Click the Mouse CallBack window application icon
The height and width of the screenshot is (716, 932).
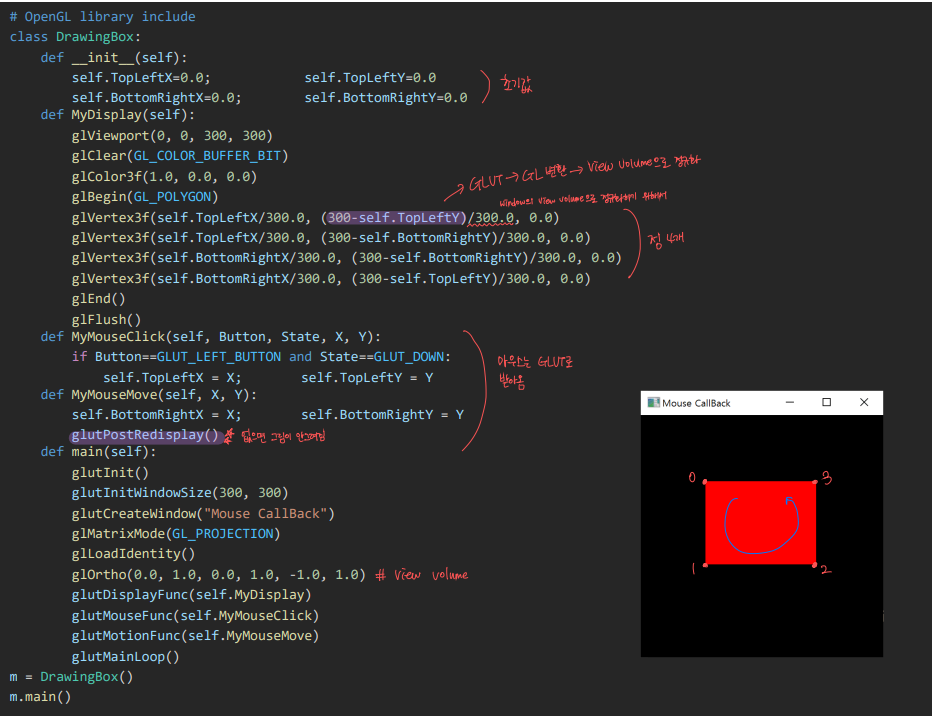pos(654,403)
